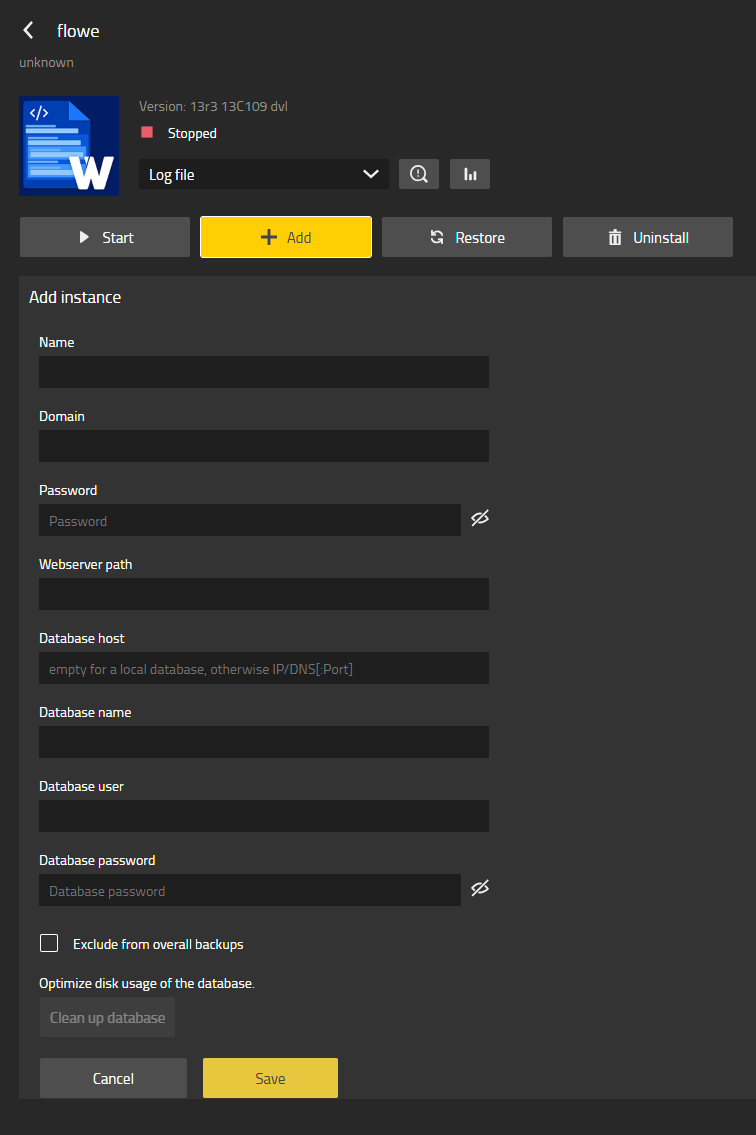Click the yellow Add button

(x=286, y=237)
